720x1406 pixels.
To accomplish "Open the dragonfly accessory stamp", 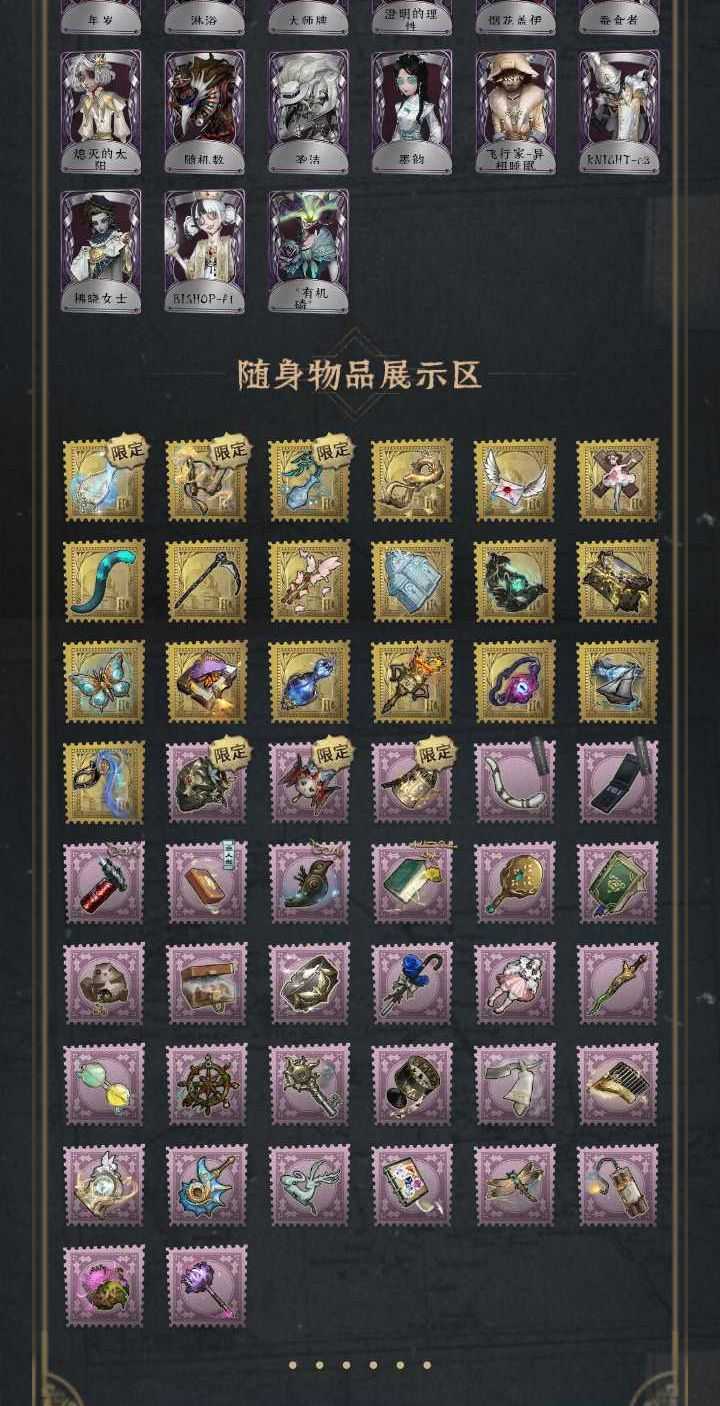I will tap(515, 1186).
